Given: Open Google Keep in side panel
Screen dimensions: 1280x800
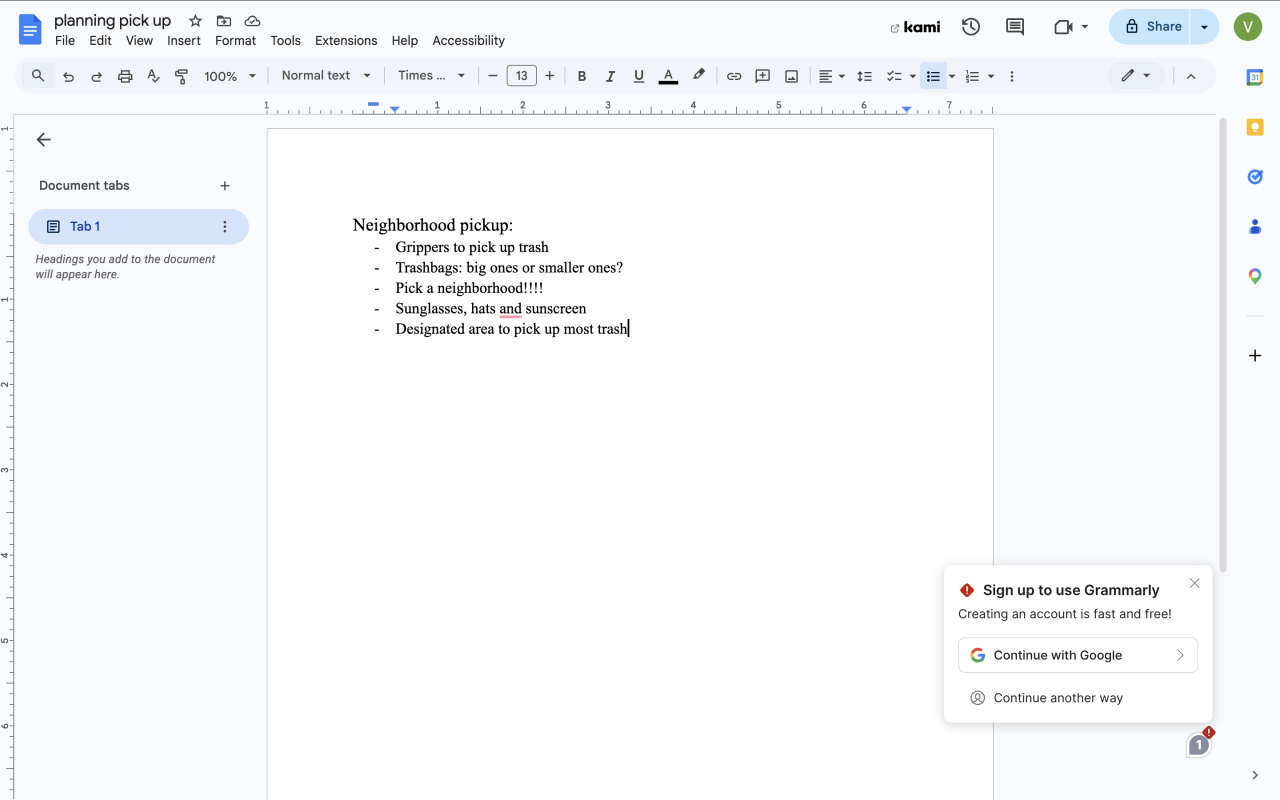Looking at the screenshot, I should (x=1254, y=127).
